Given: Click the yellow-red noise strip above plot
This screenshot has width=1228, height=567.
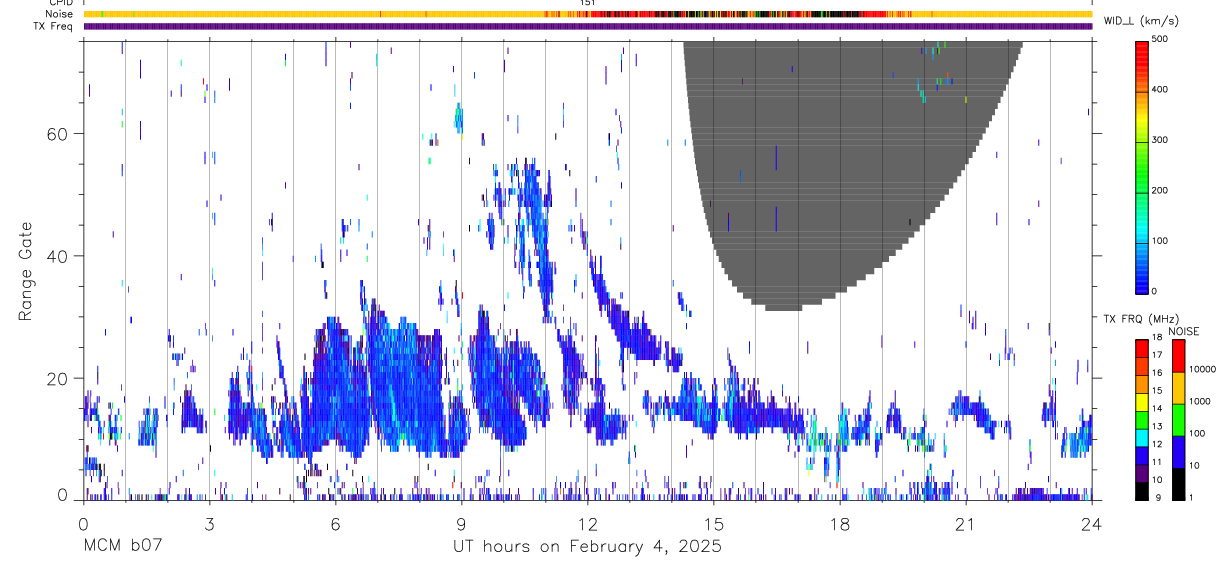Looking at the screenshot, I should [x=587, y=14].
